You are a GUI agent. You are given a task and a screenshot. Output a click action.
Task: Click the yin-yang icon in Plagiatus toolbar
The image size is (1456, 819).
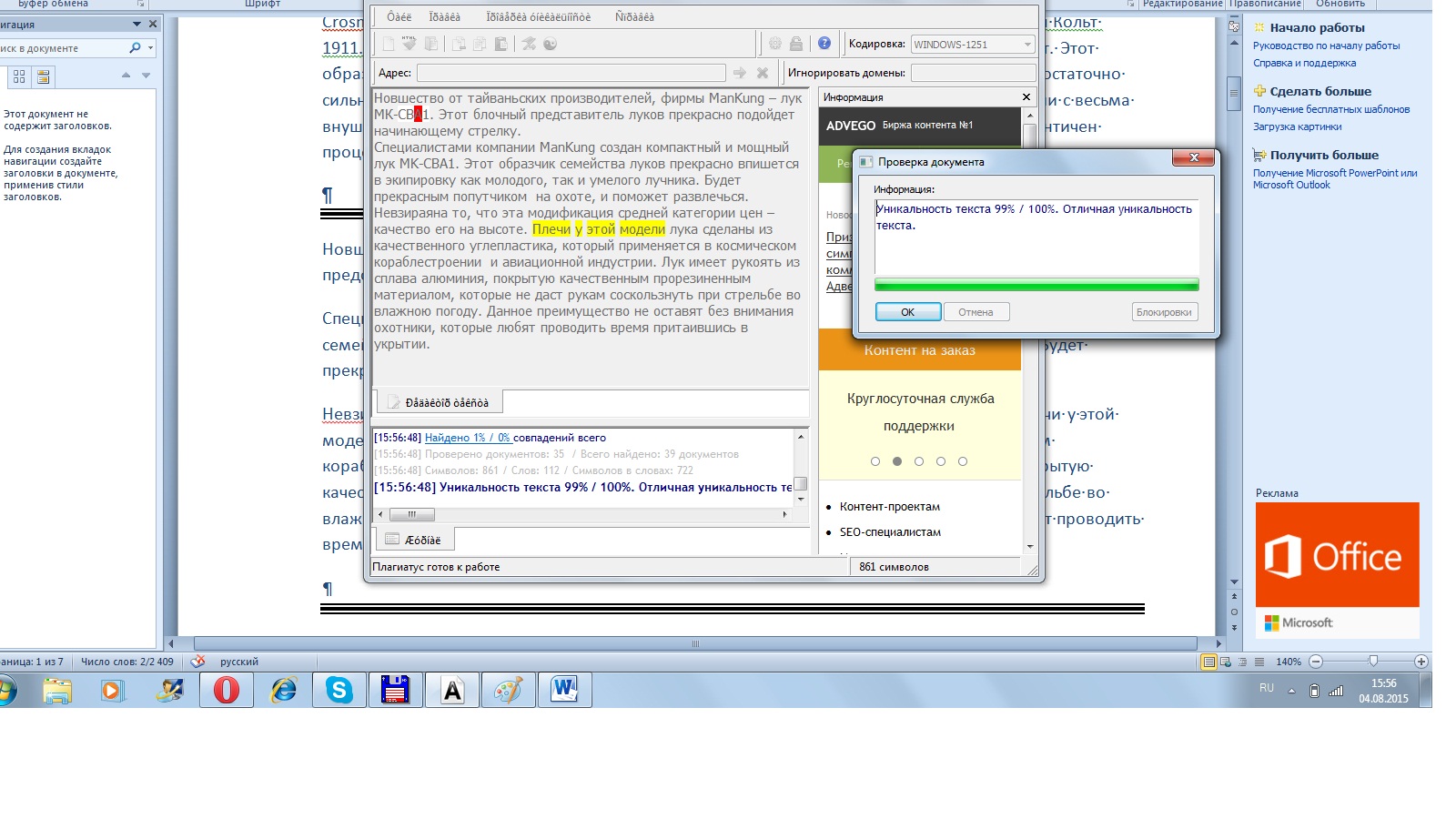(550, 44)
